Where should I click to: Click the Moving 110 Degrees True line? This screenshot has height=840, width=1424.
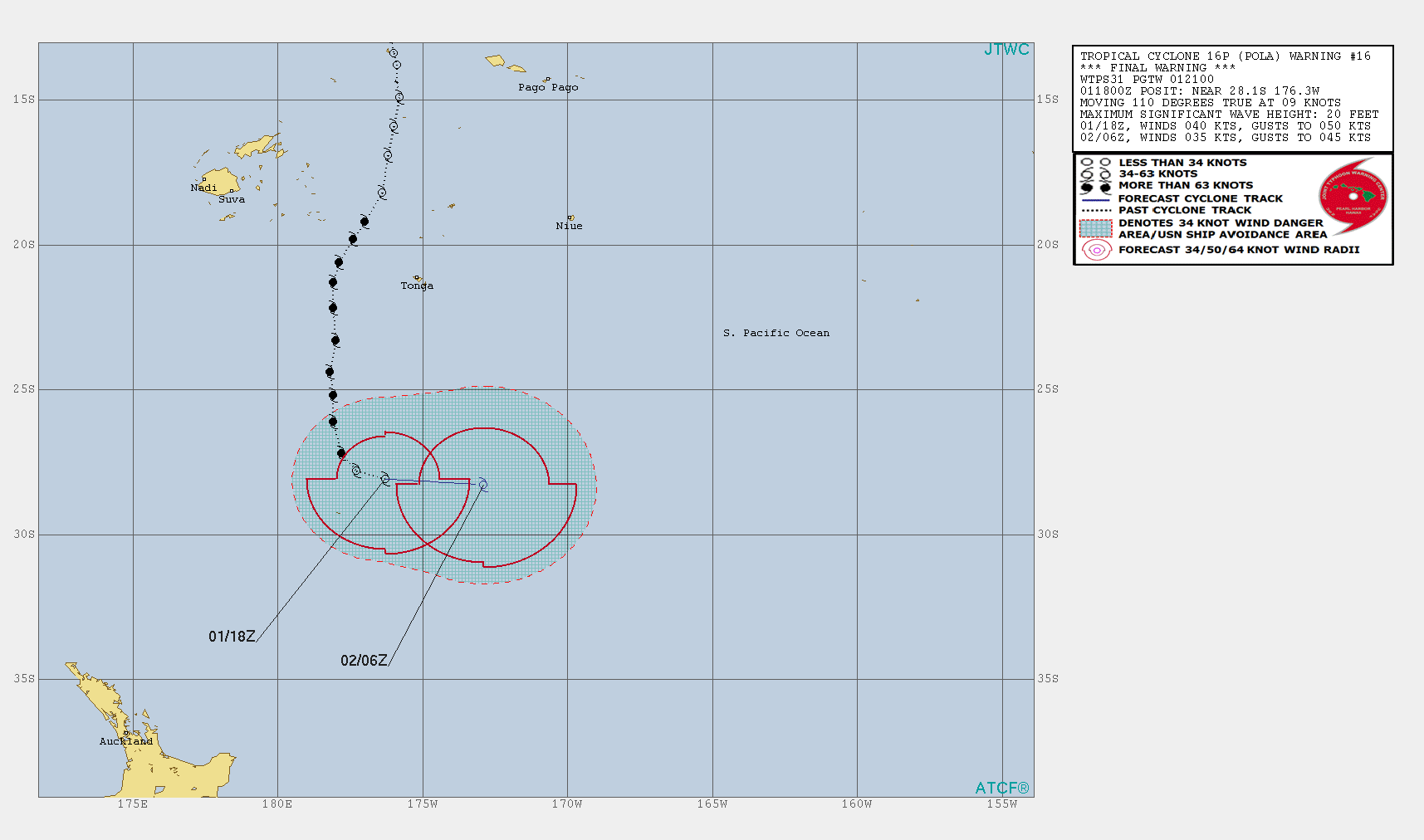tap(1211, 103)
